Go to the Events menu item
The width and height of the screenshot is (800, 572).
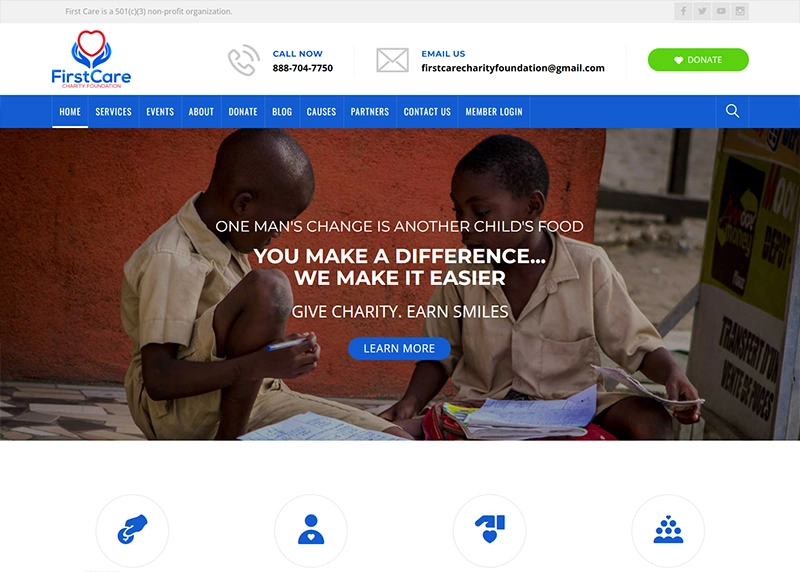coord(160,112)
